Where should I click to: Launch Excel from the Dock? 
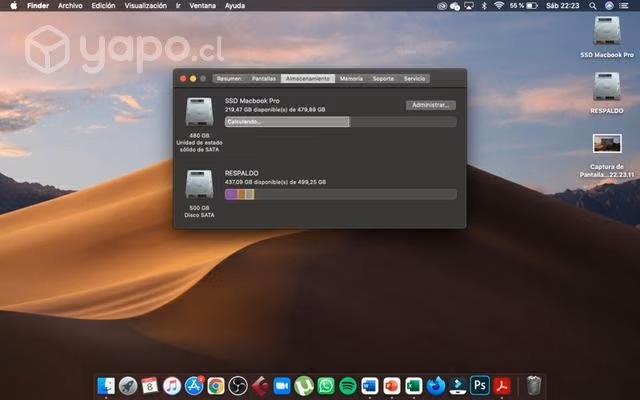point(413,385)
